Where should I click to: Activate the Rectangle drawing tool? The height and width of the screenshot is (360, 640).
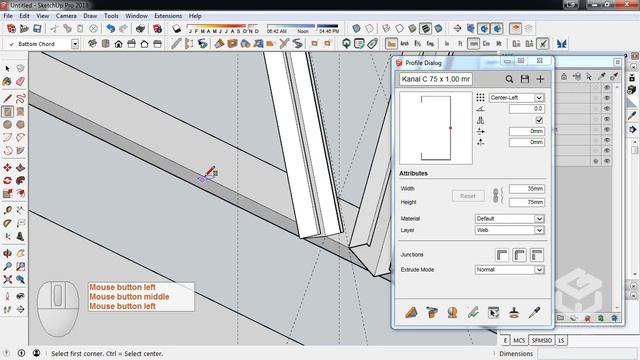7,111
